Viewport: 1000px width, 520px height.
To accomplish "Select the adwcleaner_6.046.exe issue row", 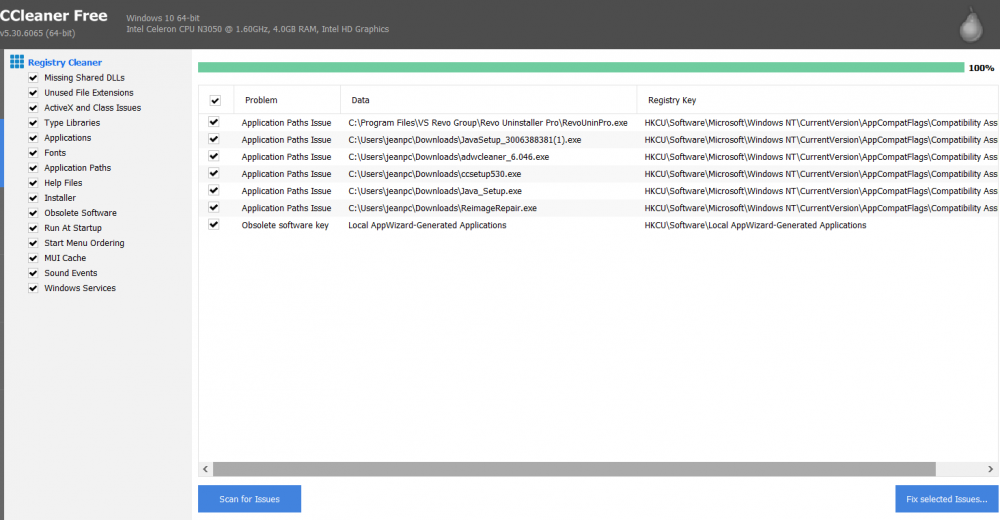I will (448, 157).
